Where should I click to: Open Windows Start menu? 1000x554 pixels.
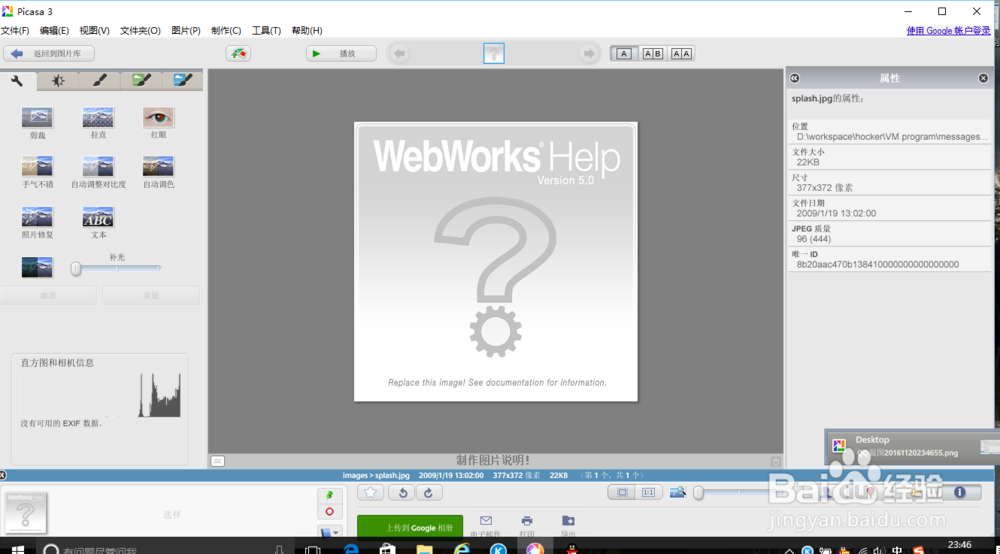[x=17, y=548]
